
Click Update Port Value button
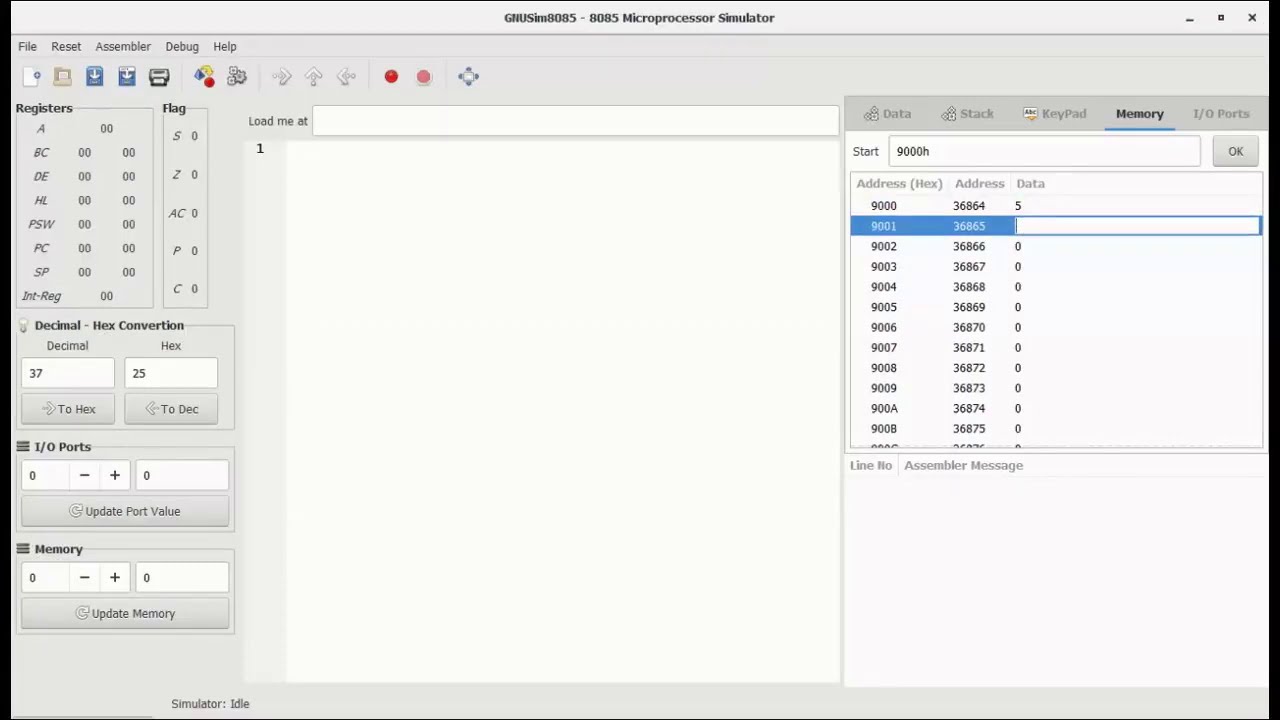pos(125,512)
